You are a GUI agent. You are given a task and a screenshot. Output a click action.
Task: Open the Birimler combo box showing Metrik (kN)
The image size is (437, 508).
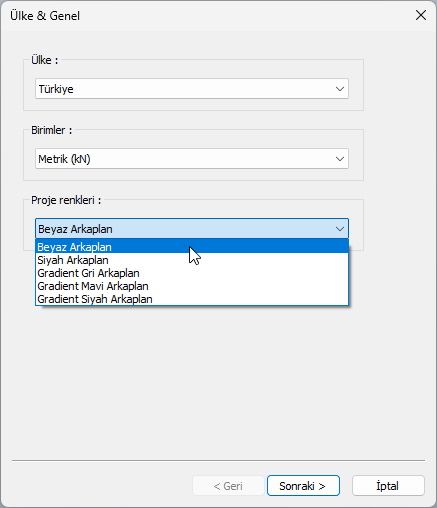tap(192, 159)
